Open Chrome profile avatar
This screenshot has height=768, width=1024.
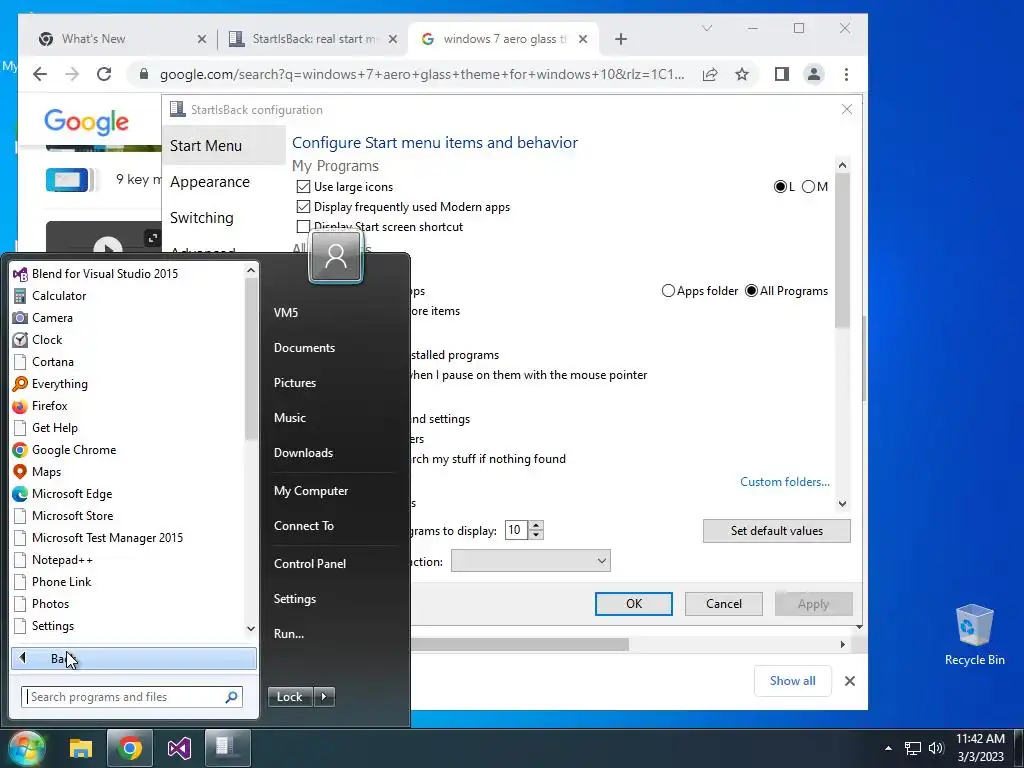(814, 74)
